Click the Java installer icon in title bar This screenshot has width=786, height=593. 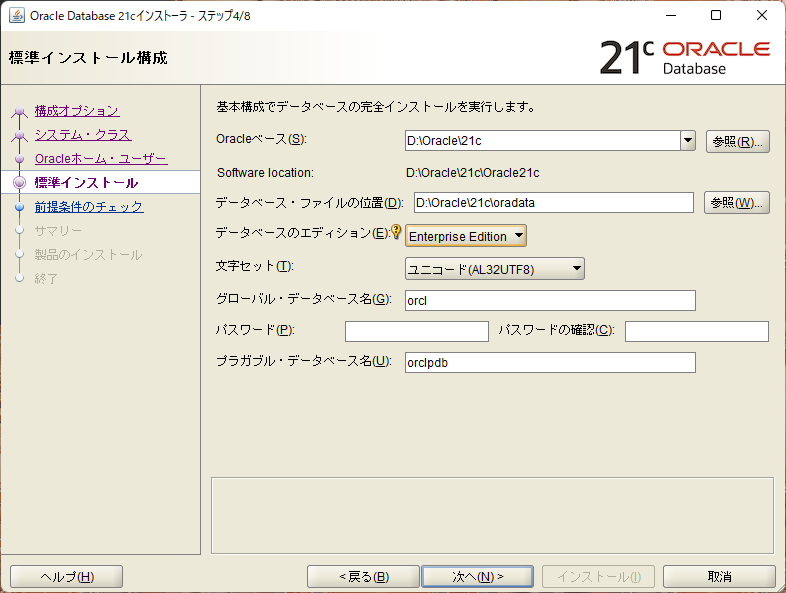click(x=17, y=16)
